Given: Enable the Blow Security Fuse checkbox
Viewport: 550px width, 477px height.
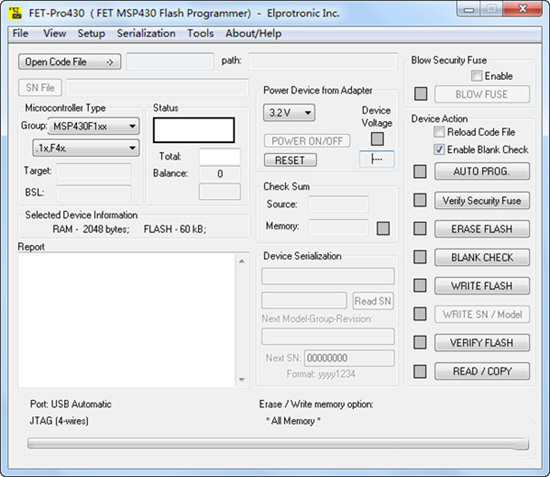Looking at the screenshot, I should click(x=476, y=76).
